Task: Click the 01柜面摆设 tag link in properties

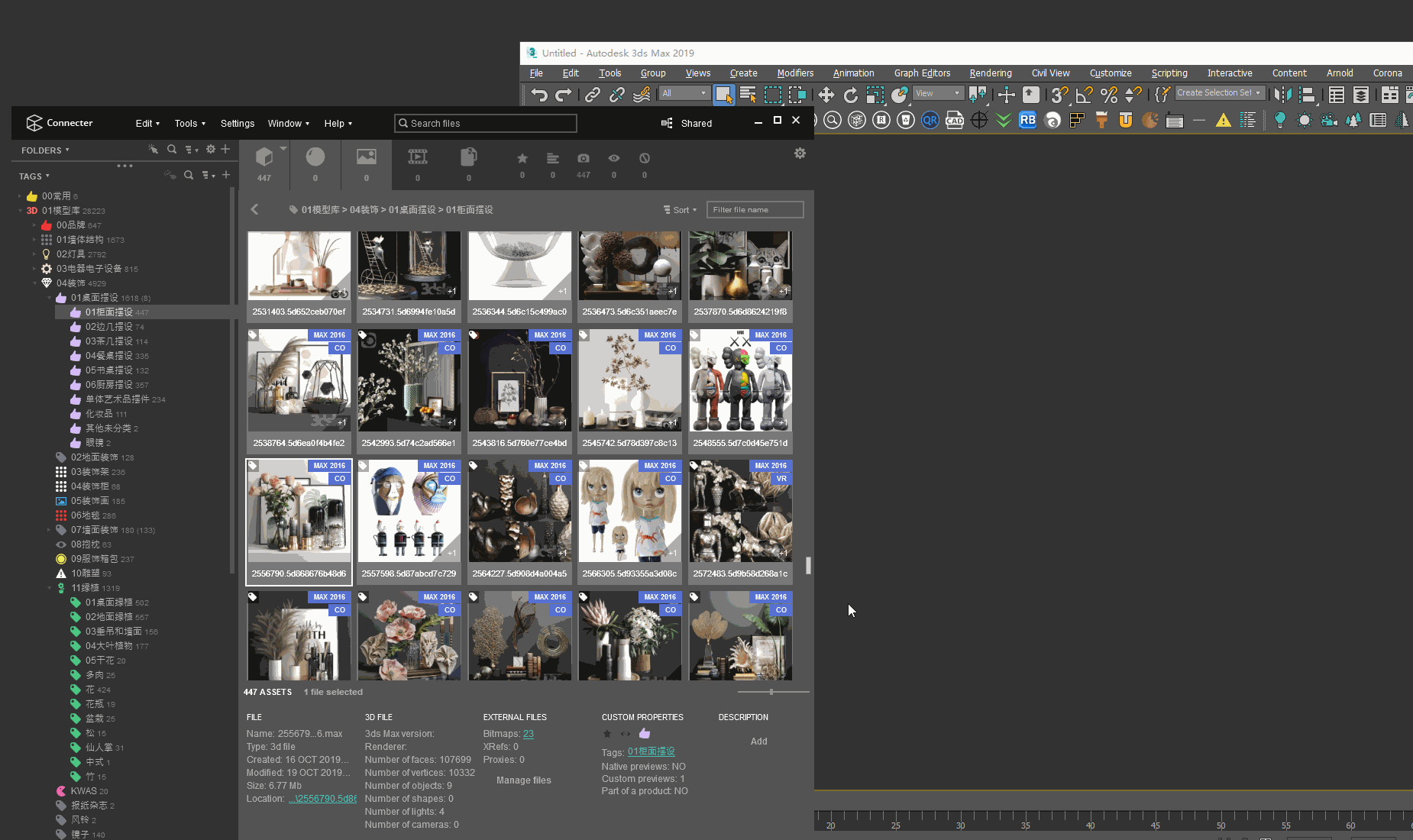Action: [x=652, y=751]
